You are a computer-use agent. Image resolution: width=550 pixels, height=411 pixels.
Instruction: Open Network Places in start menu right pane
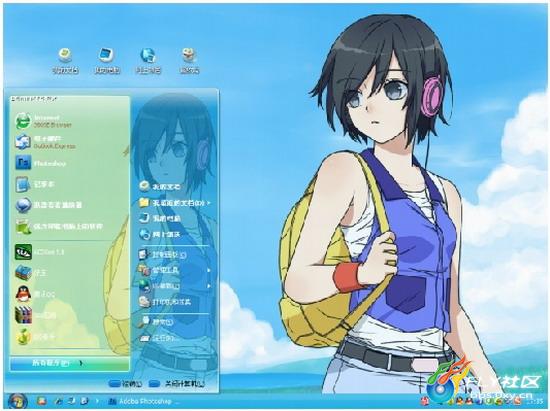(x=160, y=234)
